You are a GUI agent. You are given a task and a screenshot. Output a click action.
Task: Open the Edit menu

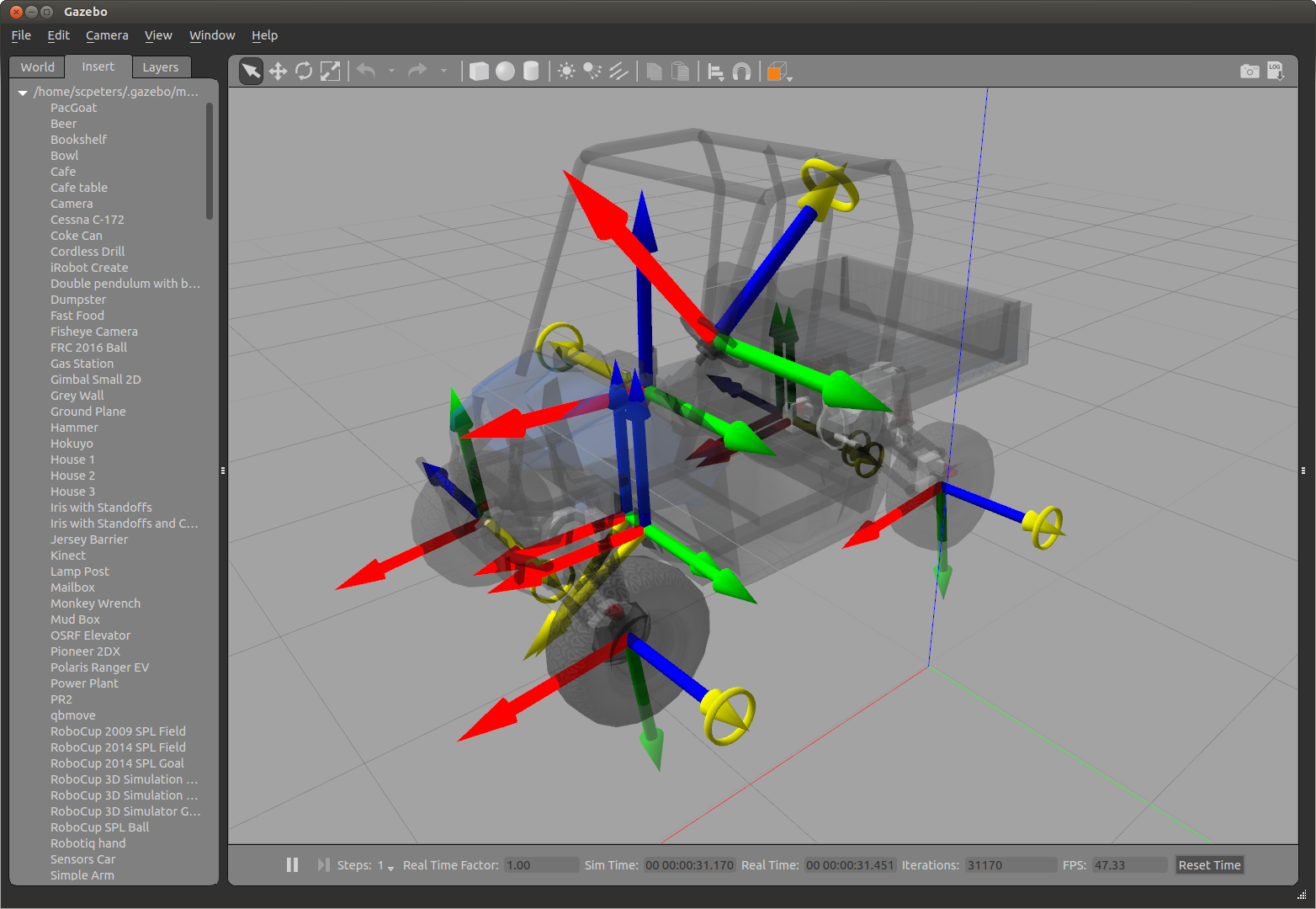click(58, 35)
